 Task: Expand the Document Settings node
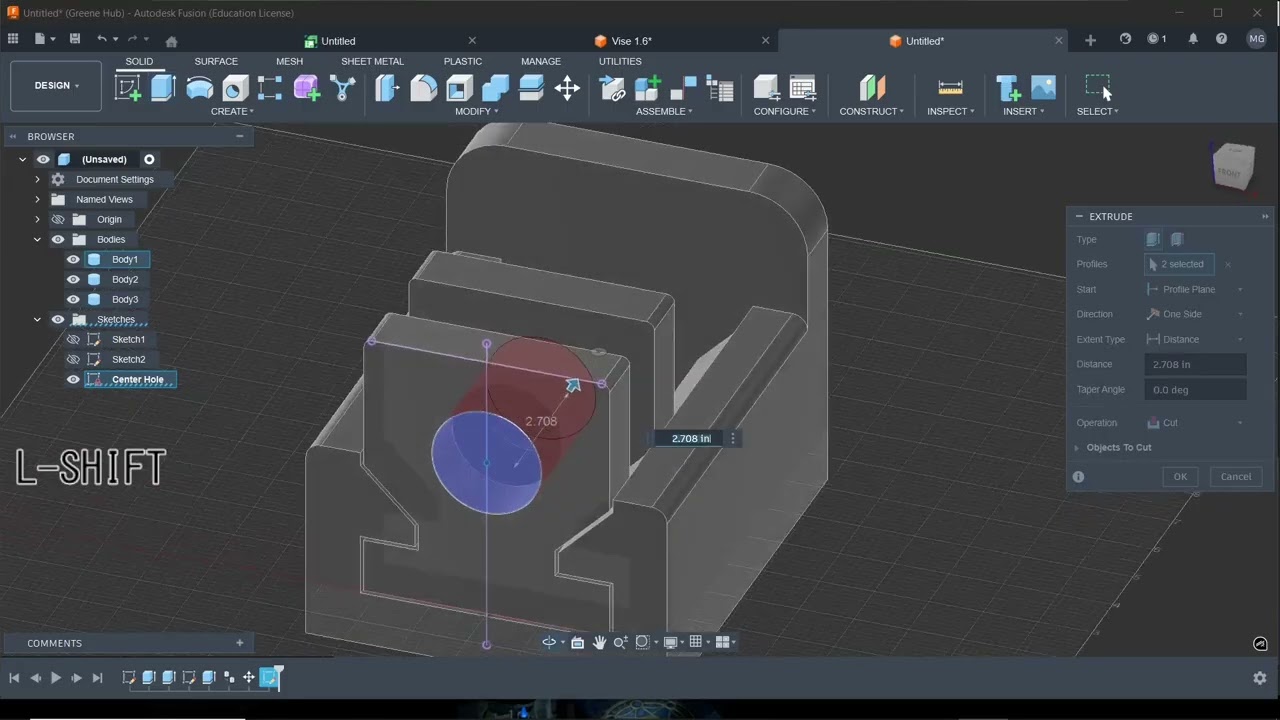pyautogui.click(x=37, y=179)
